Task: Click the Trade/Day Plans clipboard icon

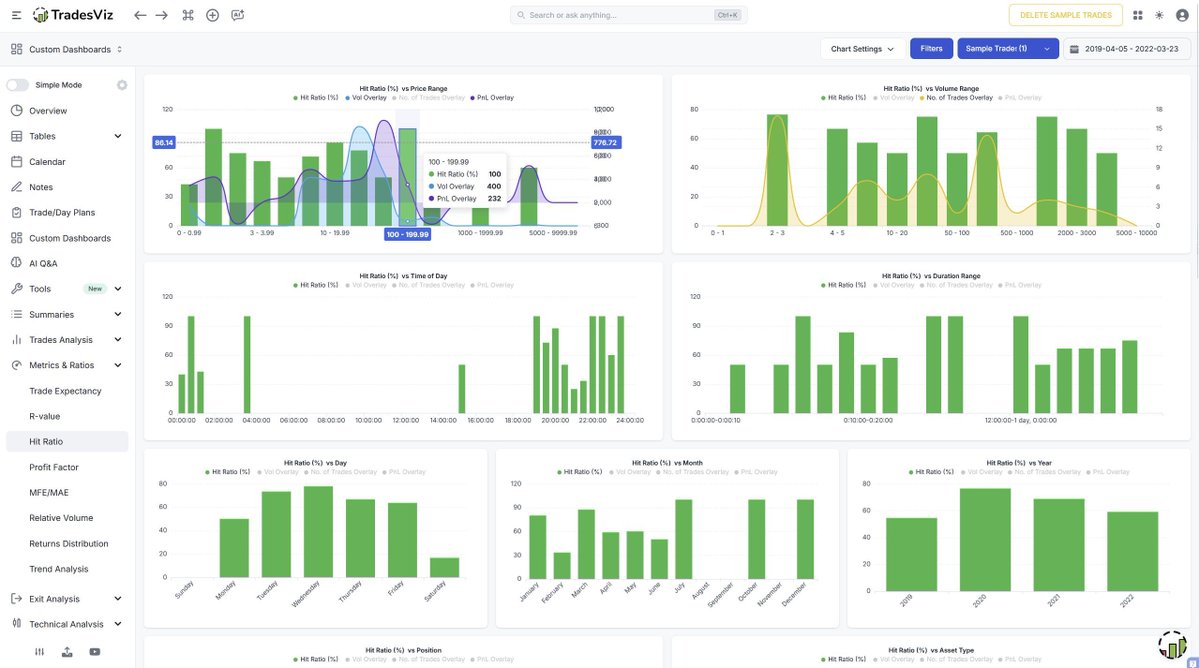Action: tap(17, 212)
